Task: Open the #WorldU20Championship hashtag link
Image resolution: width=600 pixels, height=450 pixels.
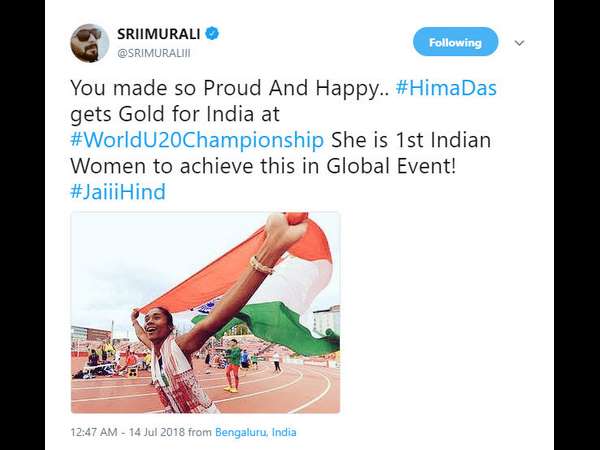Action: [197, 140]
